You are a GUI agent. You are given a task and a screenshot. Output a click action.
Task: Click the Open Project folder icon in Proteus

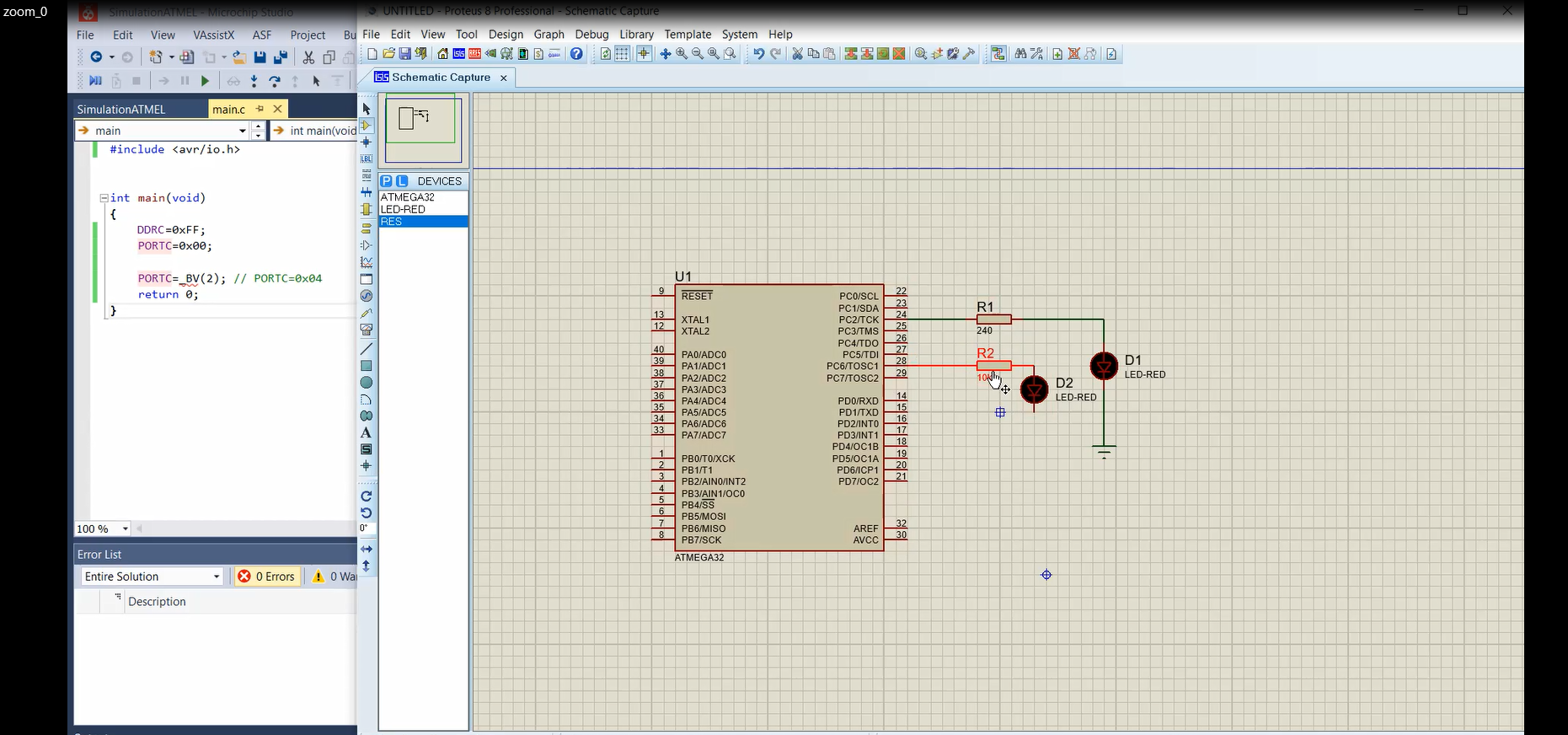coord(388,54)
